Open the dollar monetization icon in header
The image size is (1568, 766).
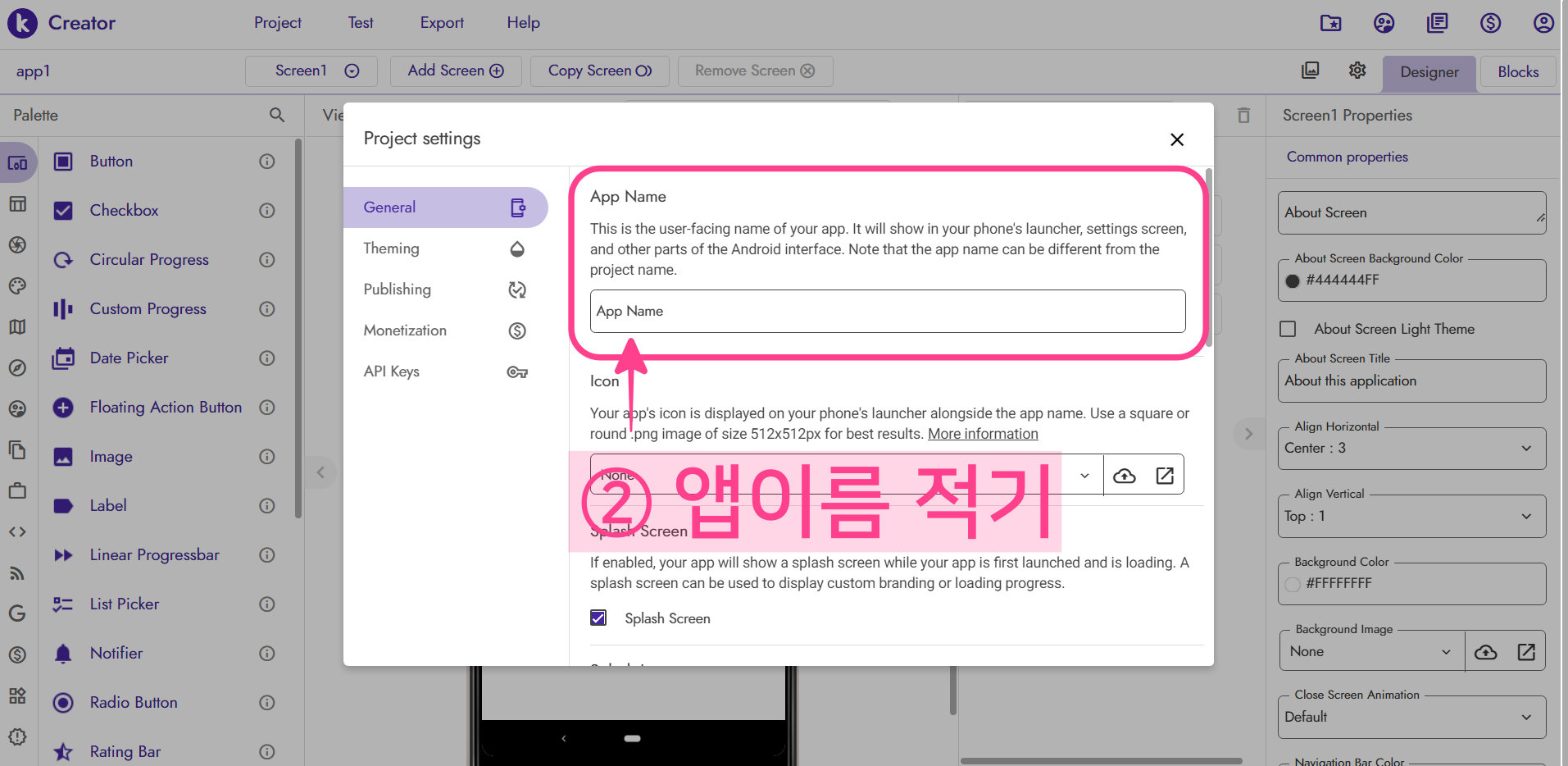tap(1491, 23)
